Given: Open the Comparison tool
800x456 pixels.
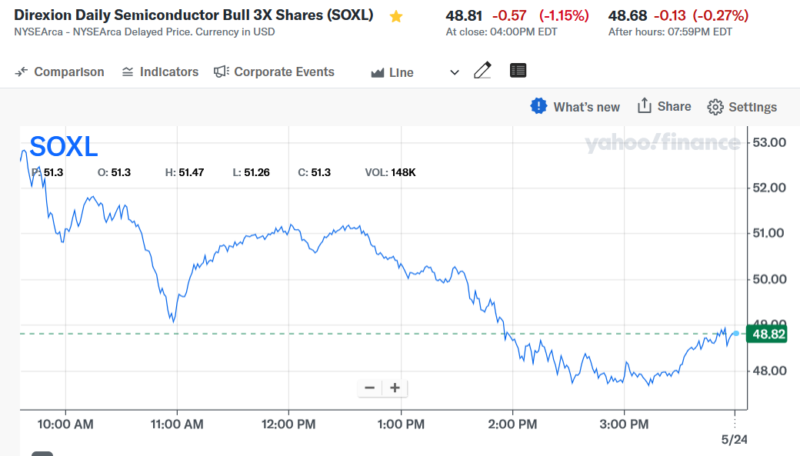Looking at the screenshot, I should click(60, 72).
